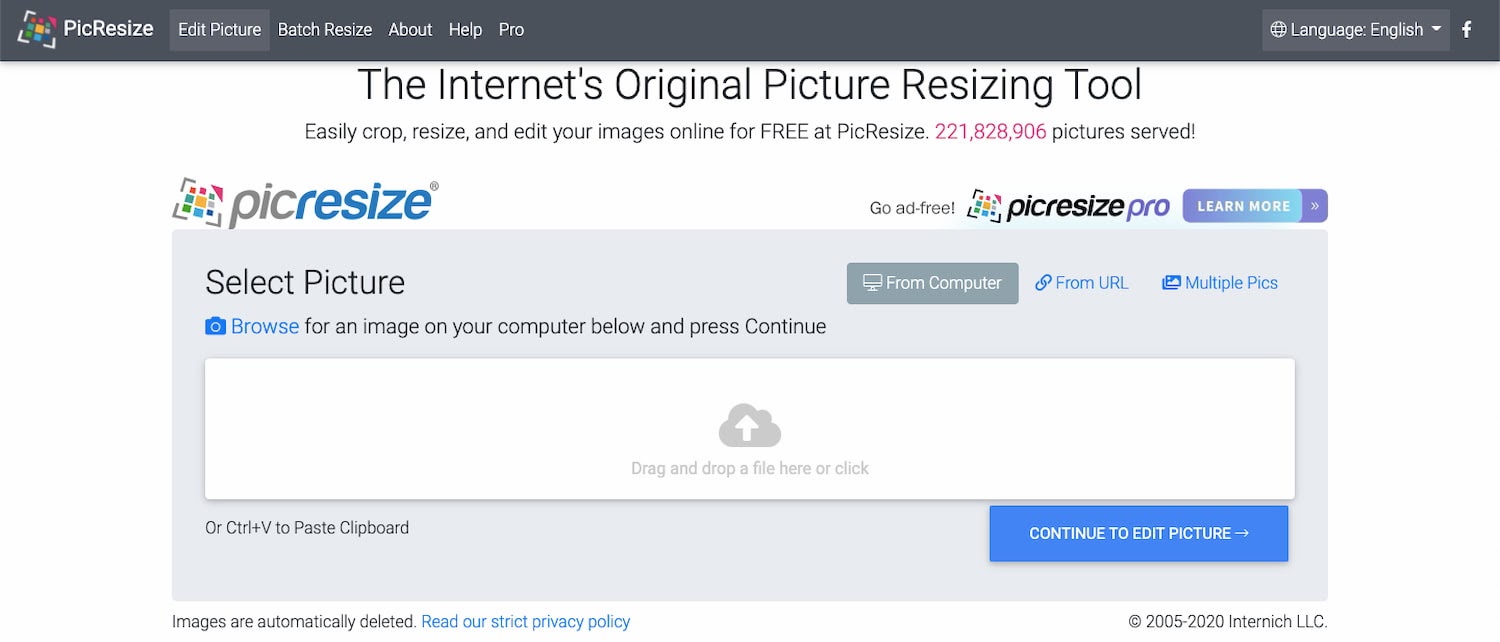
Task: Click the PicResize logo icon in navbar
Action: point(37,30)
